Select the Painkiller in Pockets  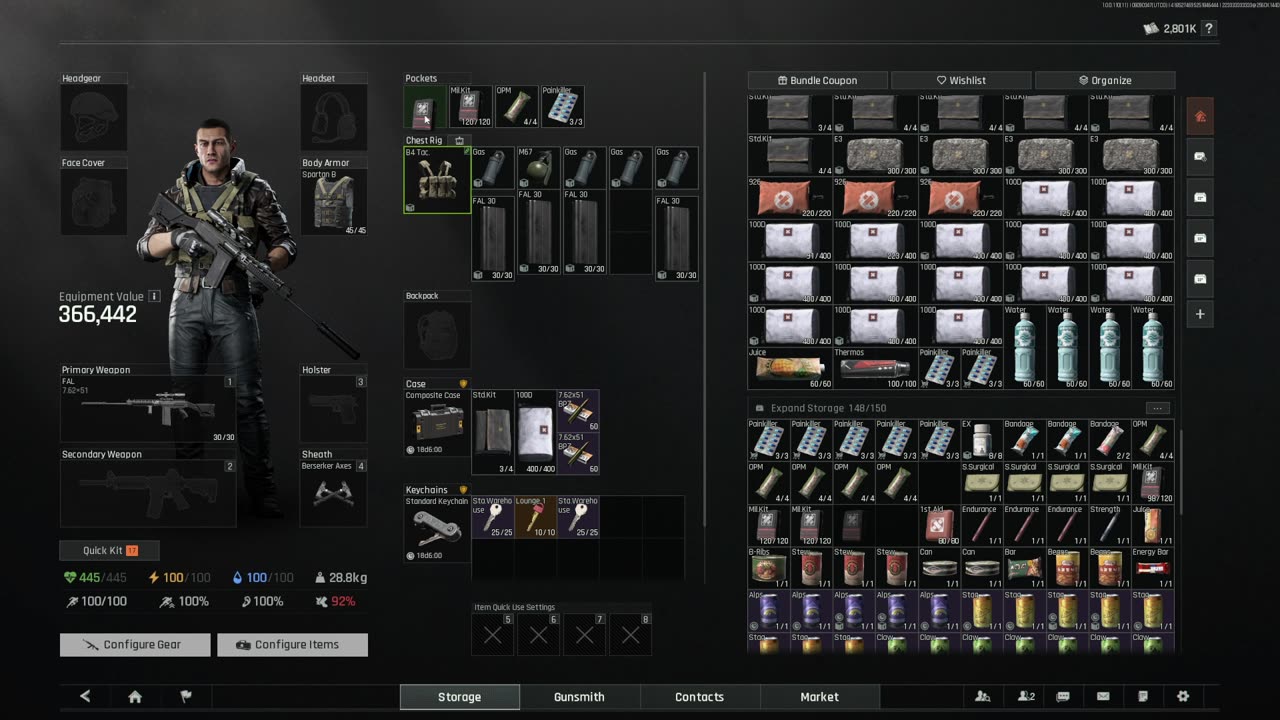[x=563, y=106]
